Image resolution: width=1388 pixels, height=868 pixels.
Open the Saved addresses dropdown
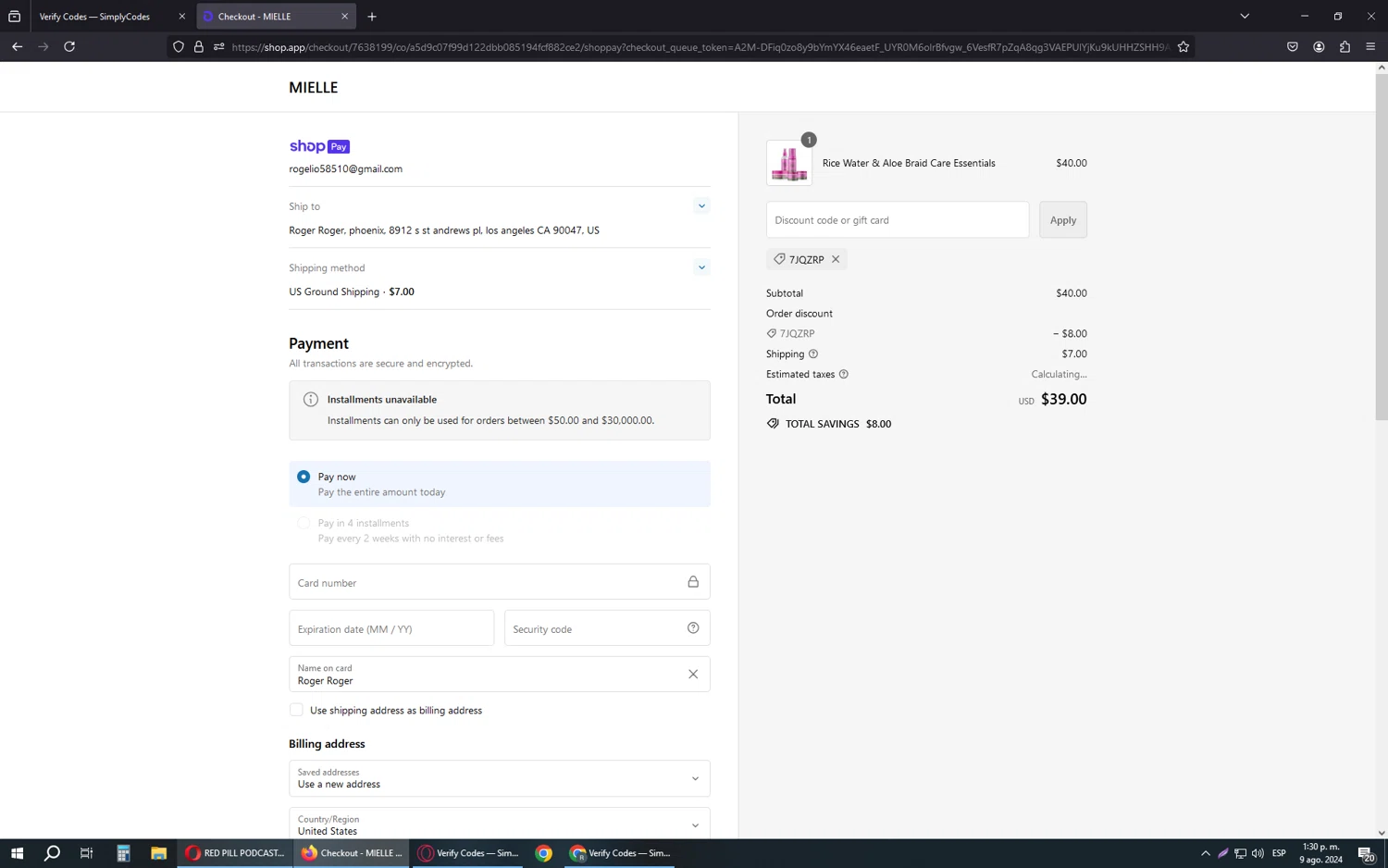coord(499,778)
